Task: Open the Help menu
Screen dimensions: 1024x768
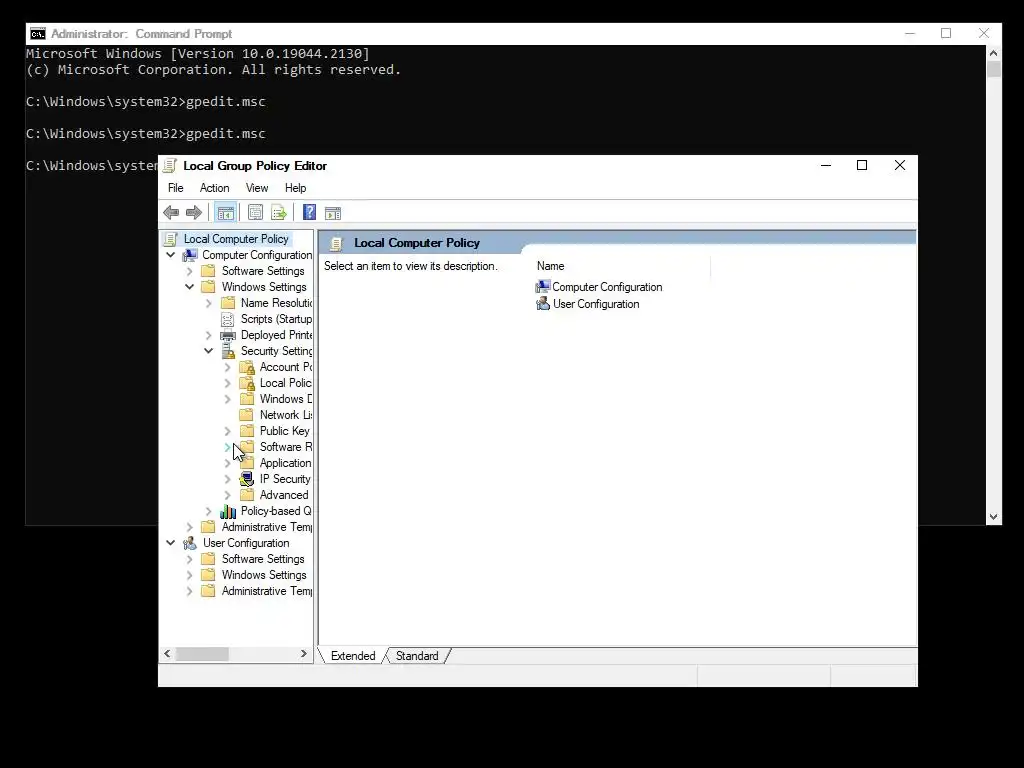Action: point(295,188)
